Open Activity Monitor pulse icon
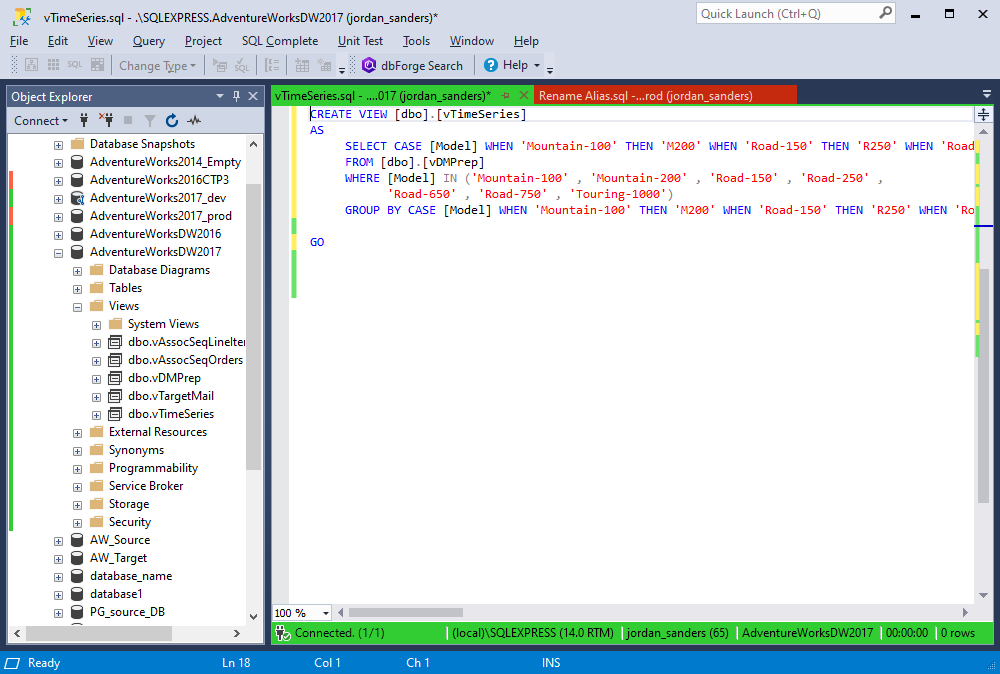The width and height of the screenshot is (1000, 674). (194, 120)
